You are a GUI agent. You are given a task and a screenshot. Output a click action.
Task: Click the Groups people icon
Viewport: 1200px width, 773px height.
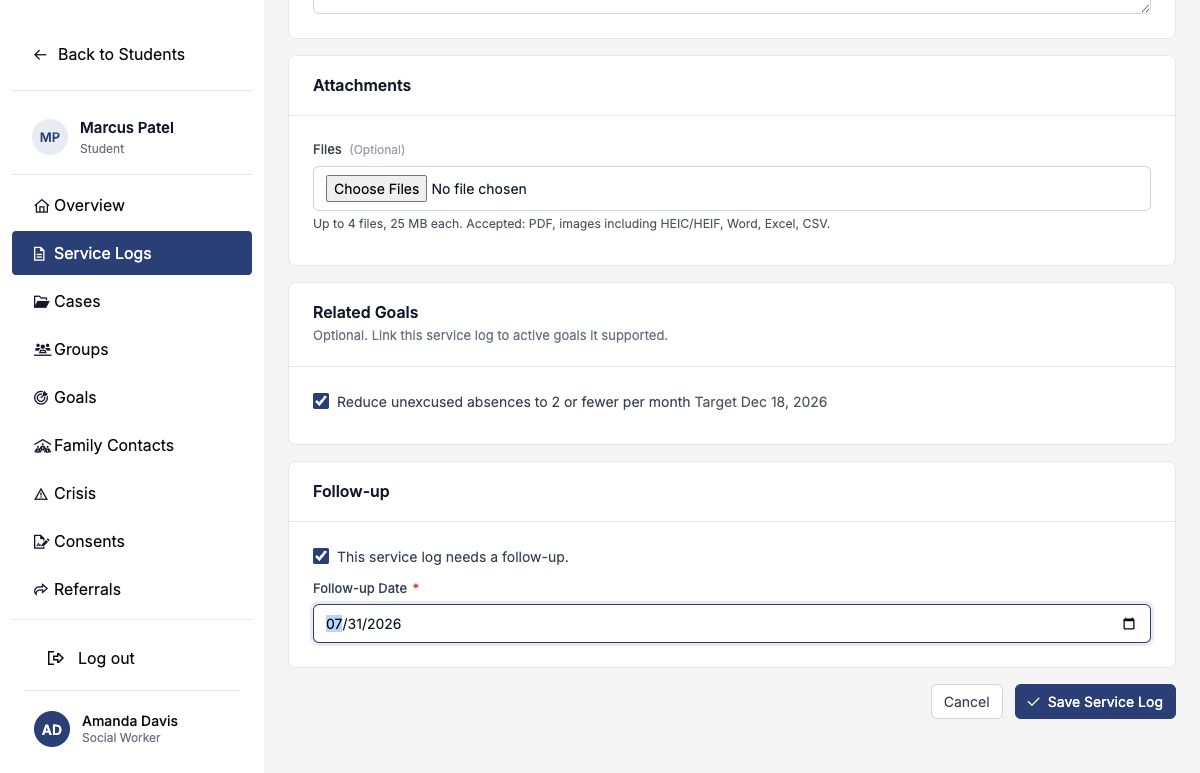[42, 350]
